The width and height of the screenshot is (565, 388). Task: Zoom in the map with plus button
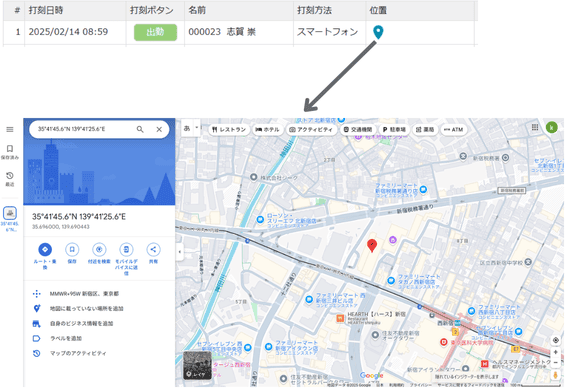(556, 352)
